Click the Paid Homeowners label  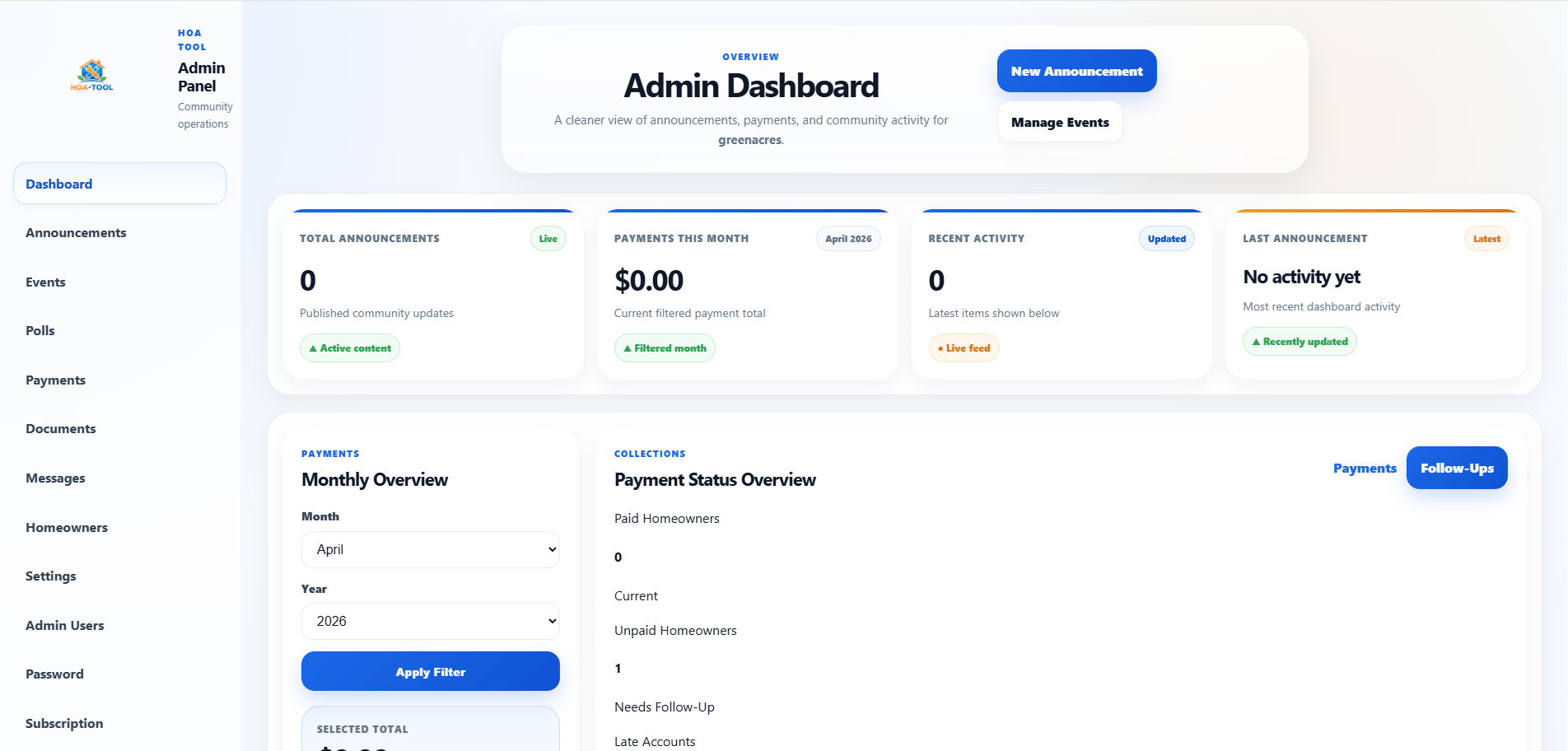667,519
